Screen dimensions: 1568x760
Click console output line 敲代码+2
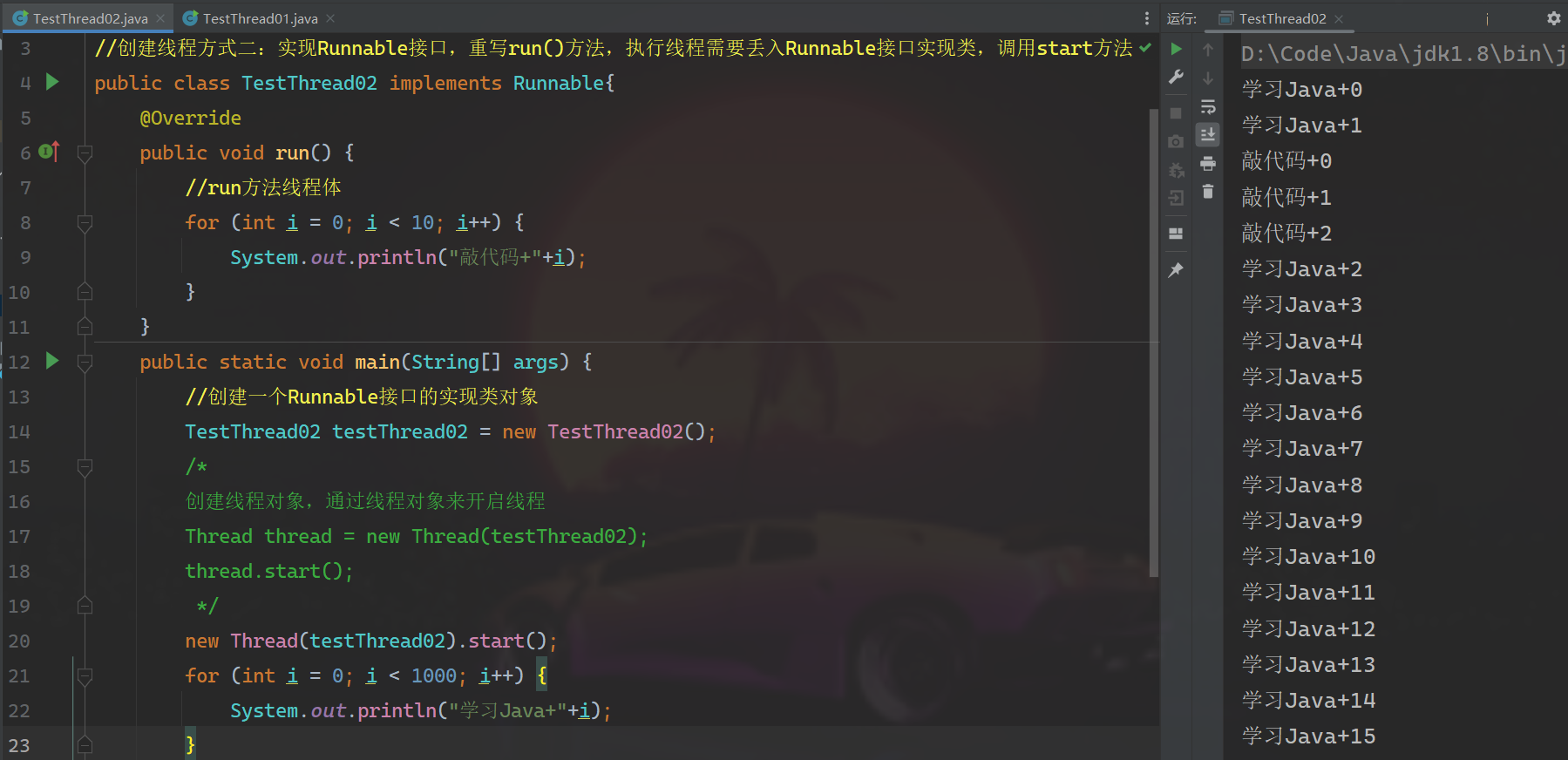tap(1286, 234)
